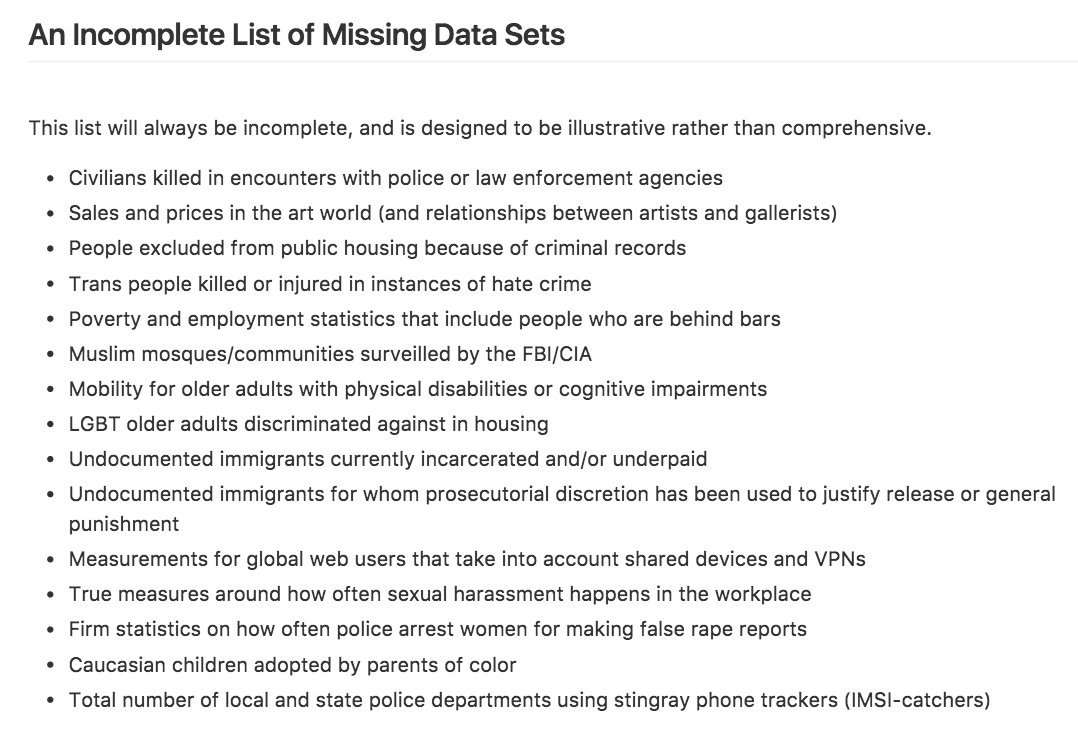Click the "Mobility for older adults" list item
Viewport: 1078px width, 739px height.
[x=417, y=389]
